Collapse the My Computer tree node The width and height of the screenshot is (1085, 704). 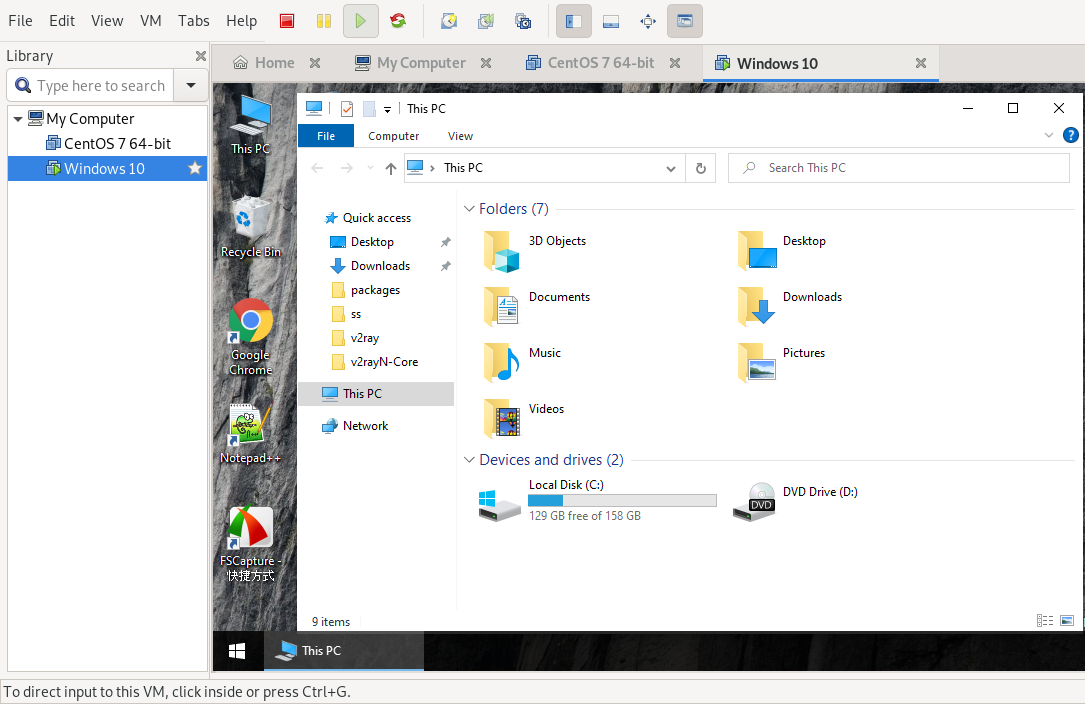coord(18,118)
